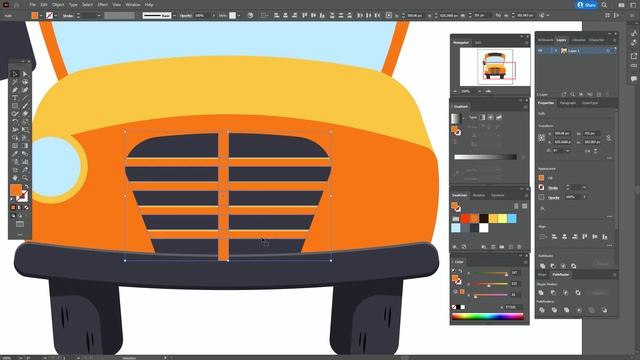Choose the radial gradient type icon

(x=491, y=117)
